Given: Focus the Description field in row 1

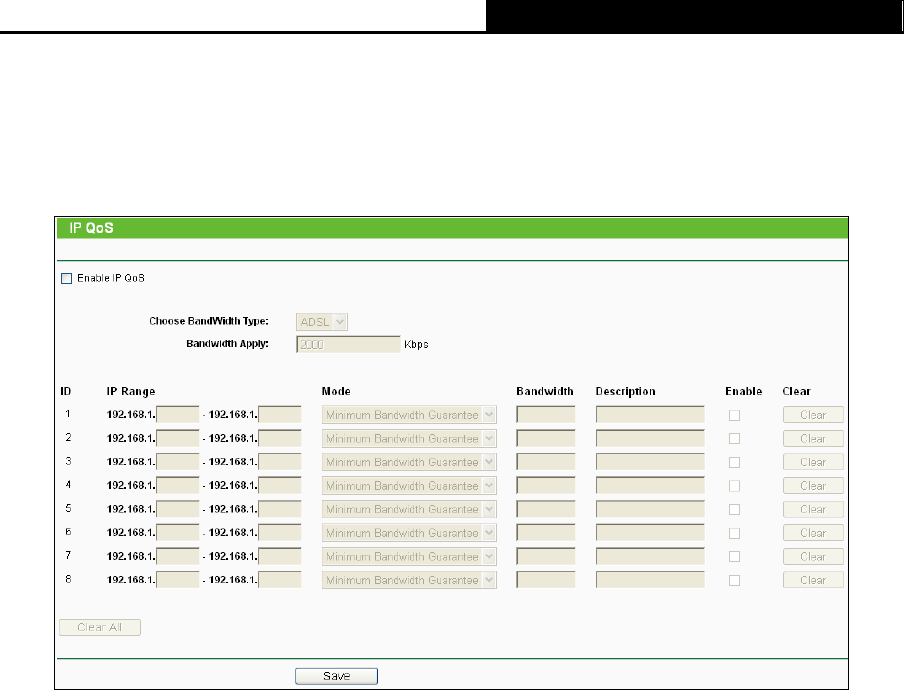Looking at the screenshot, I should 650,414.
